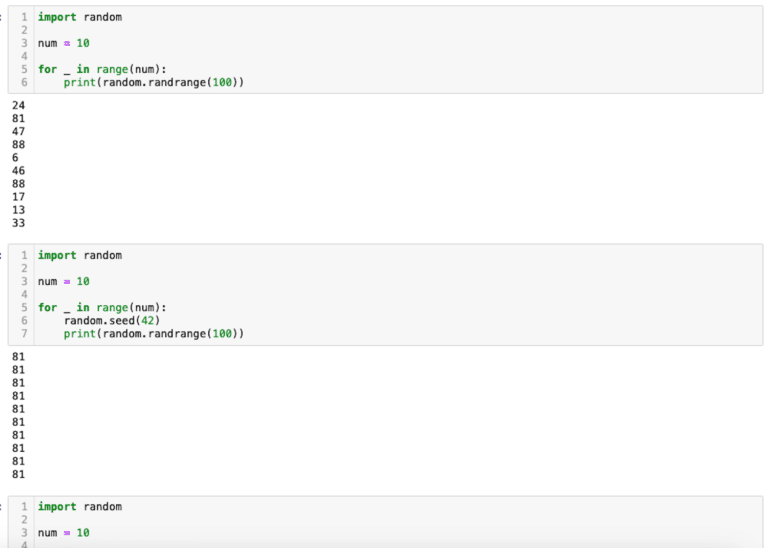This screenshot has width=768, height=548.
Task: Click output value 24 of first cell
Action: click(x=19, y=105)
